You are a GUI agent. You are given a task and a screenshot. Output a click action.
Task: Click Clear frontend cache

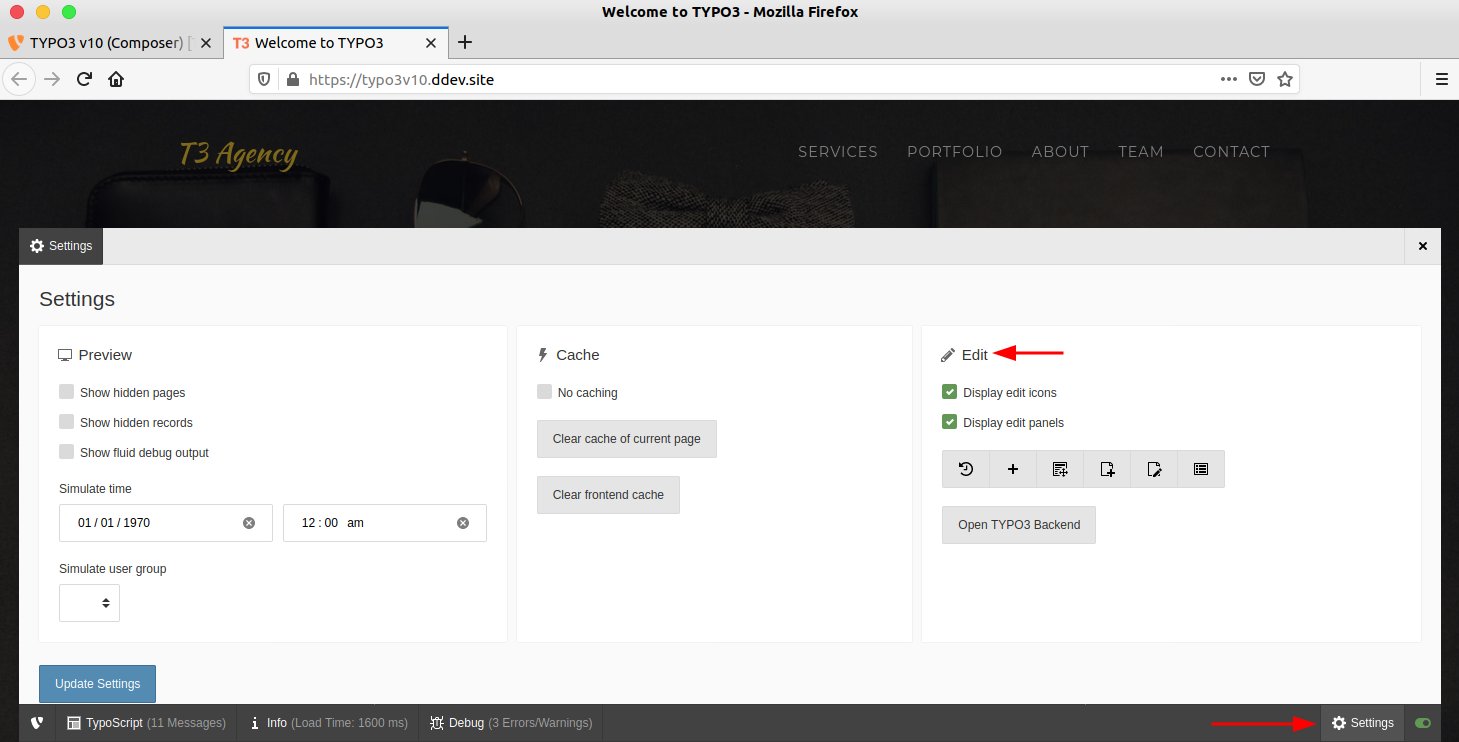pos(608,494)
